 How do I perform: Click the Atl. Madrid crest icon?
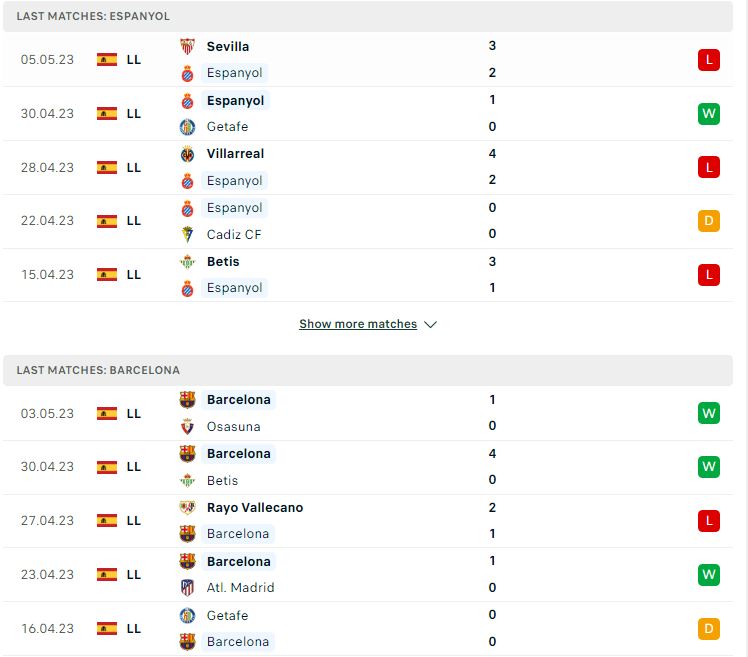click(x=187, y=587)
